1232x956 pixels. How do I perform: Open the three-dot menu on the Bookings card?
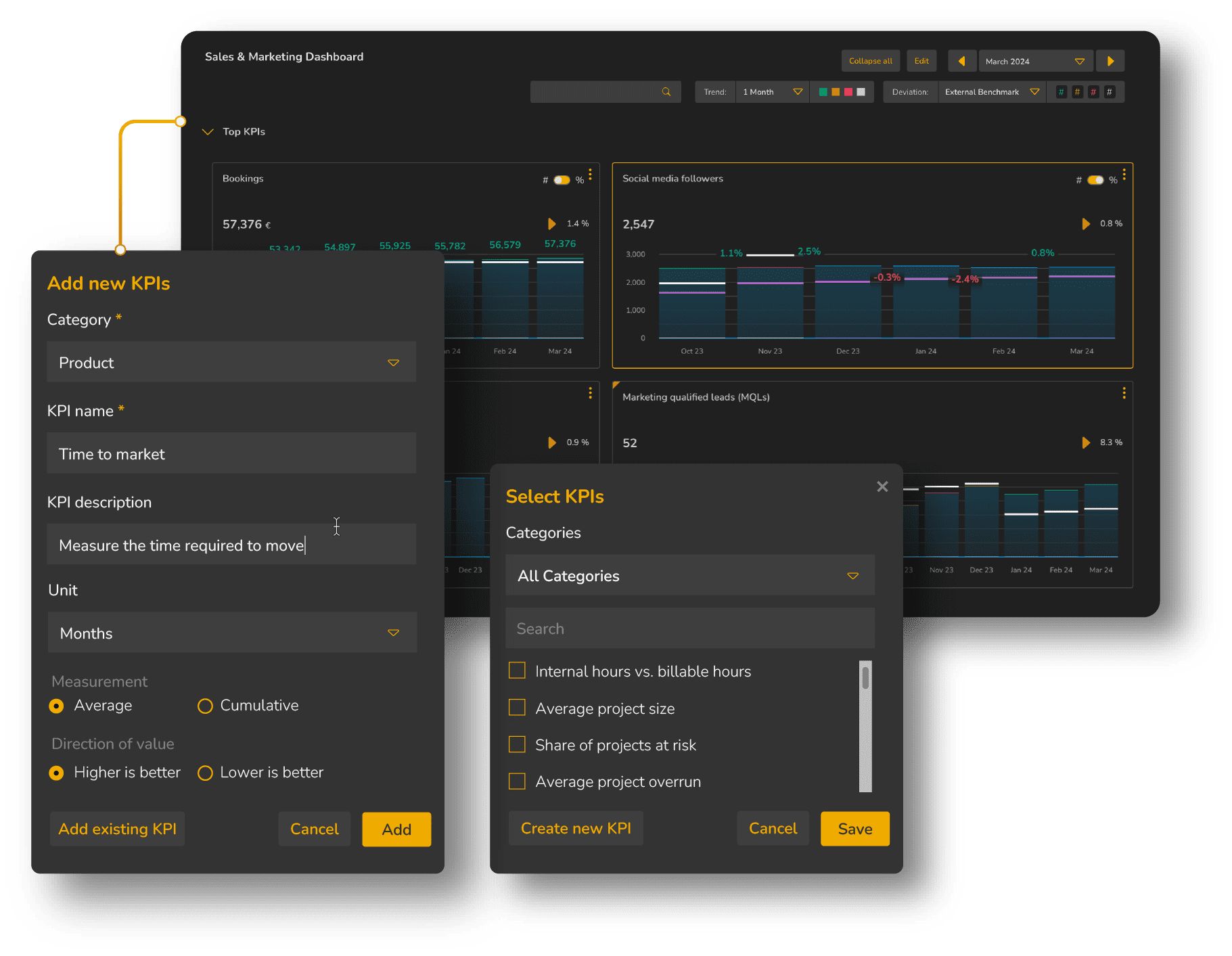click(x=590, y=175)
